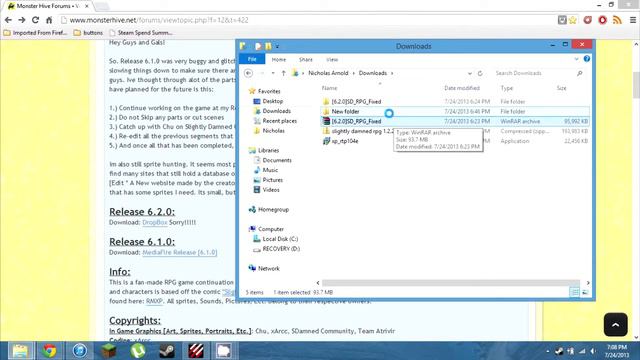This screenshot has width=640, height=360.
Task: Select the slightly damned rpg zip
Action: click(362, 131)
